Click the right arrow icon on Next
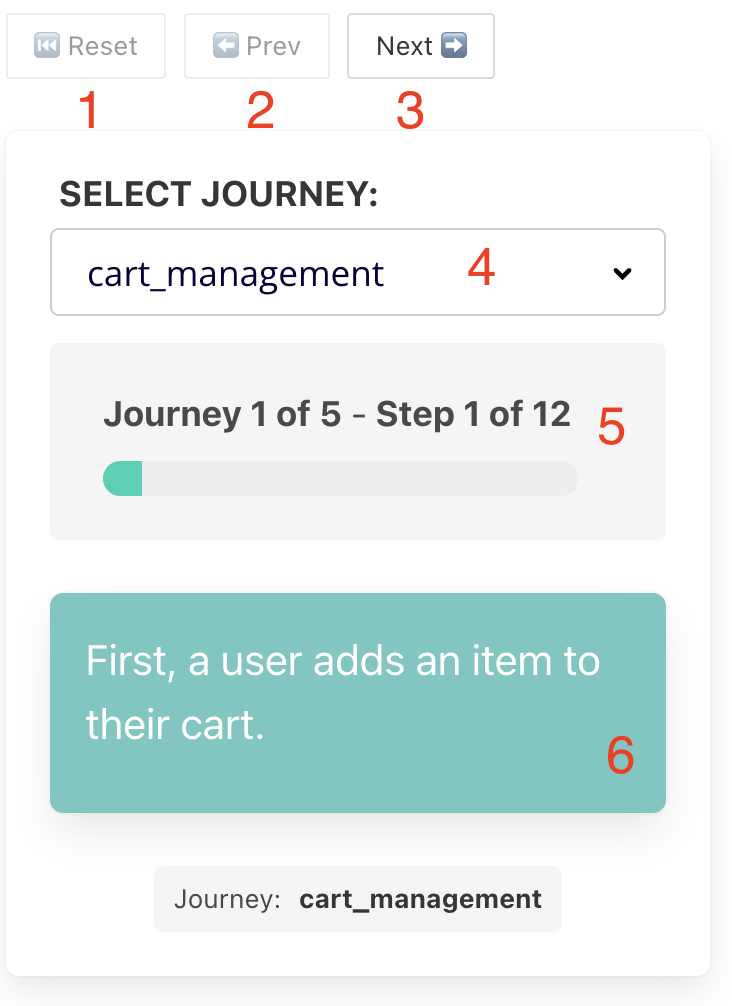 [x=454, y=46]
